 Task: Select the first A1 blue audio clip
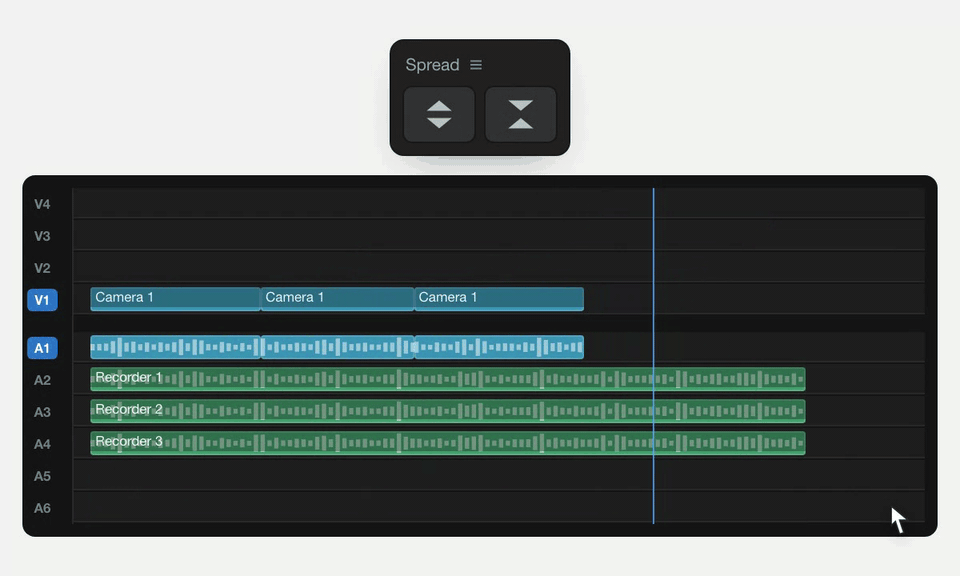pyautogui.click(x=175, y=347)
